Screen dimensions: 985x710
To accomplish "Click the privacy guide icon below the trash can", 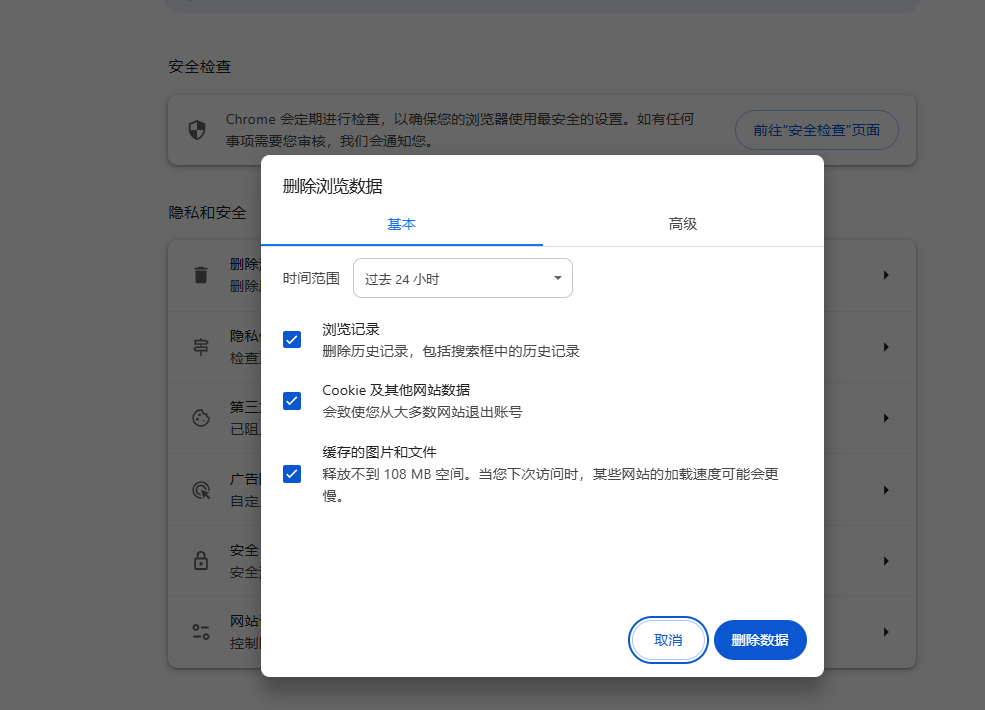I will click(201, 347).
